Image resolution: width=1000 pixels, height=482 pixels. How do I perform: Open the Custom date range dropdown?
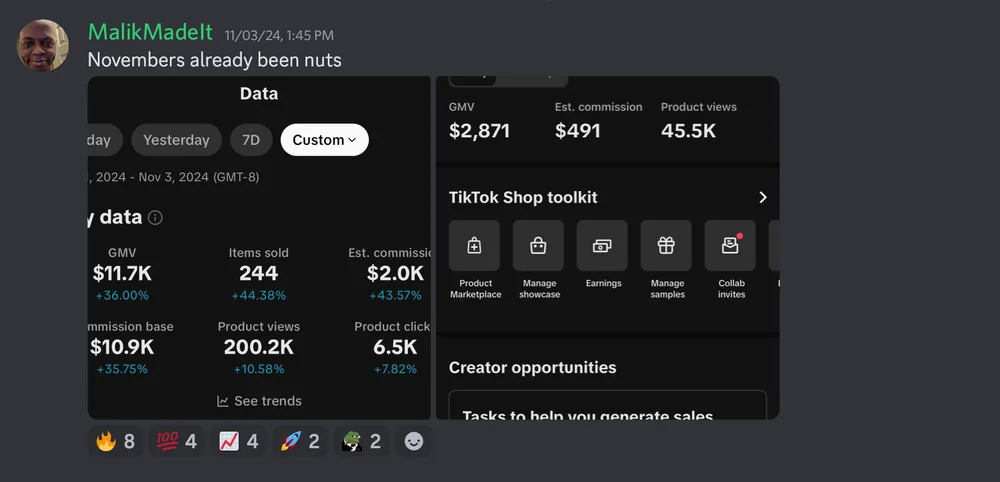325,140
